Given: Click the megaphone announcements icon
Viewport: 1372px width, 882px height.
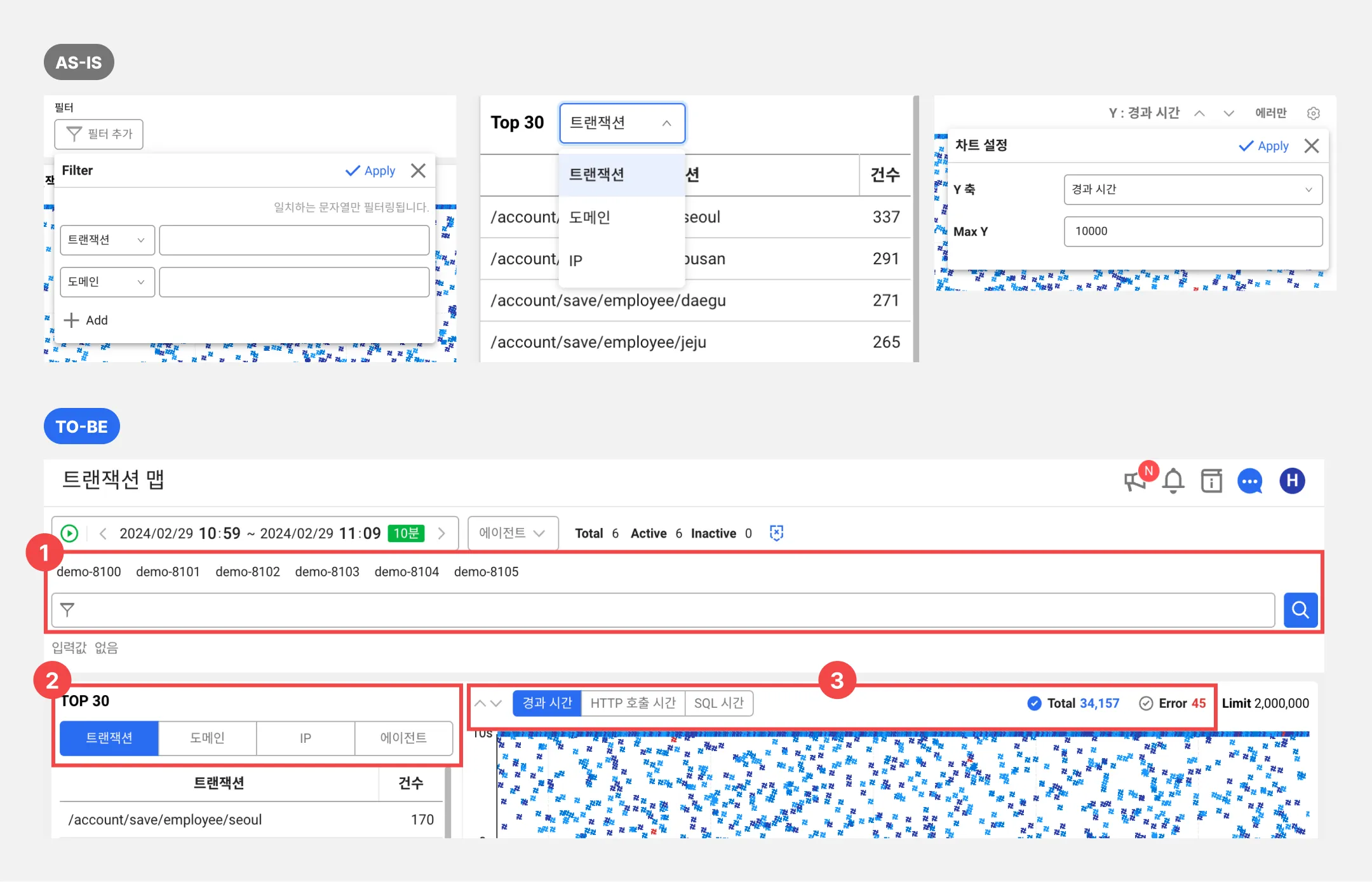Looking at the screenshot, I should coord(1134,482).
